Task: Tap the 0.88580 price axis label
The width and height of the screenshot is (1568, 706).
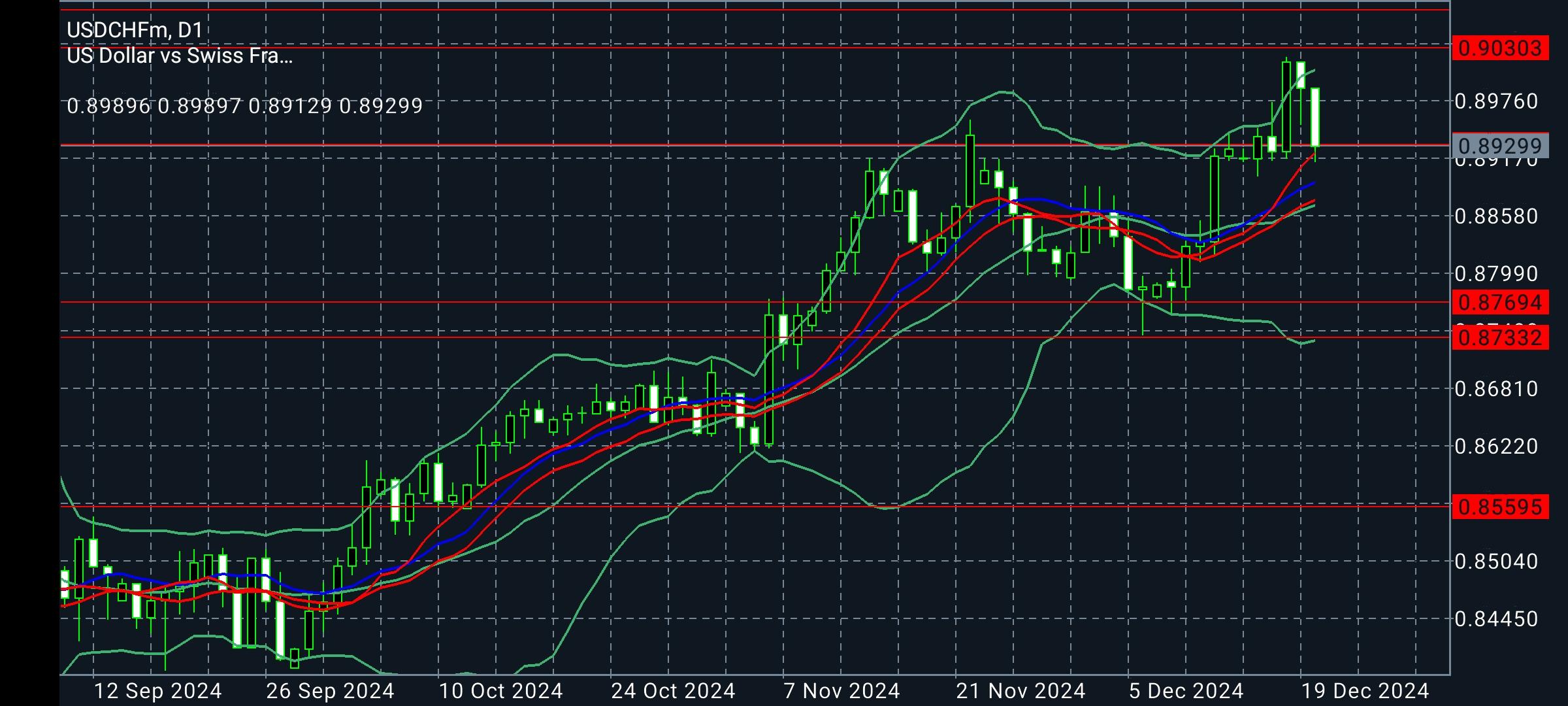Action: (1496, 216)
